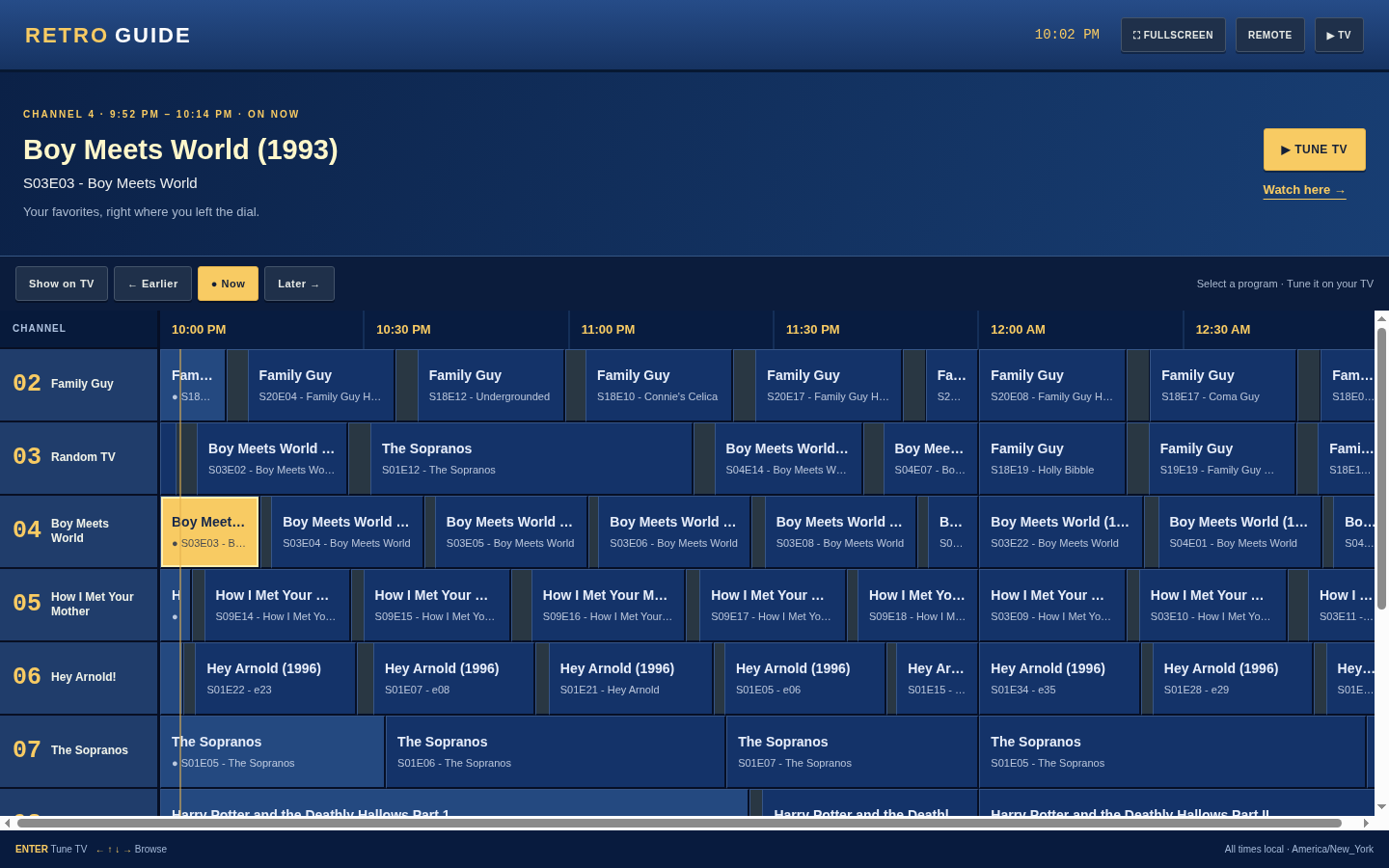
Task: Select Hey Arnold episode S01E34 - e35
Action: click(x=1060, y=678)
